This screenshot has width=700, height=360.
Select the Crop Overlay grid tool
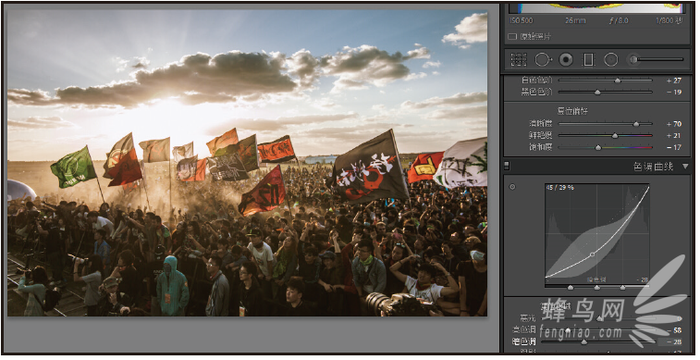(518, 60)
